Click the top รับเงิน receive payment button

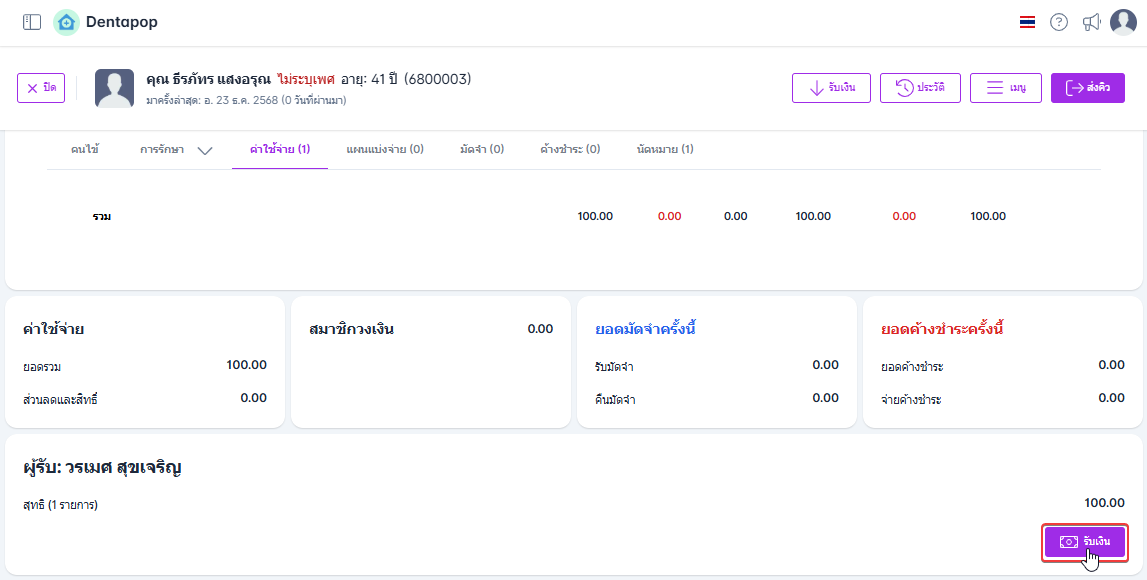click(x=831, y=88)
